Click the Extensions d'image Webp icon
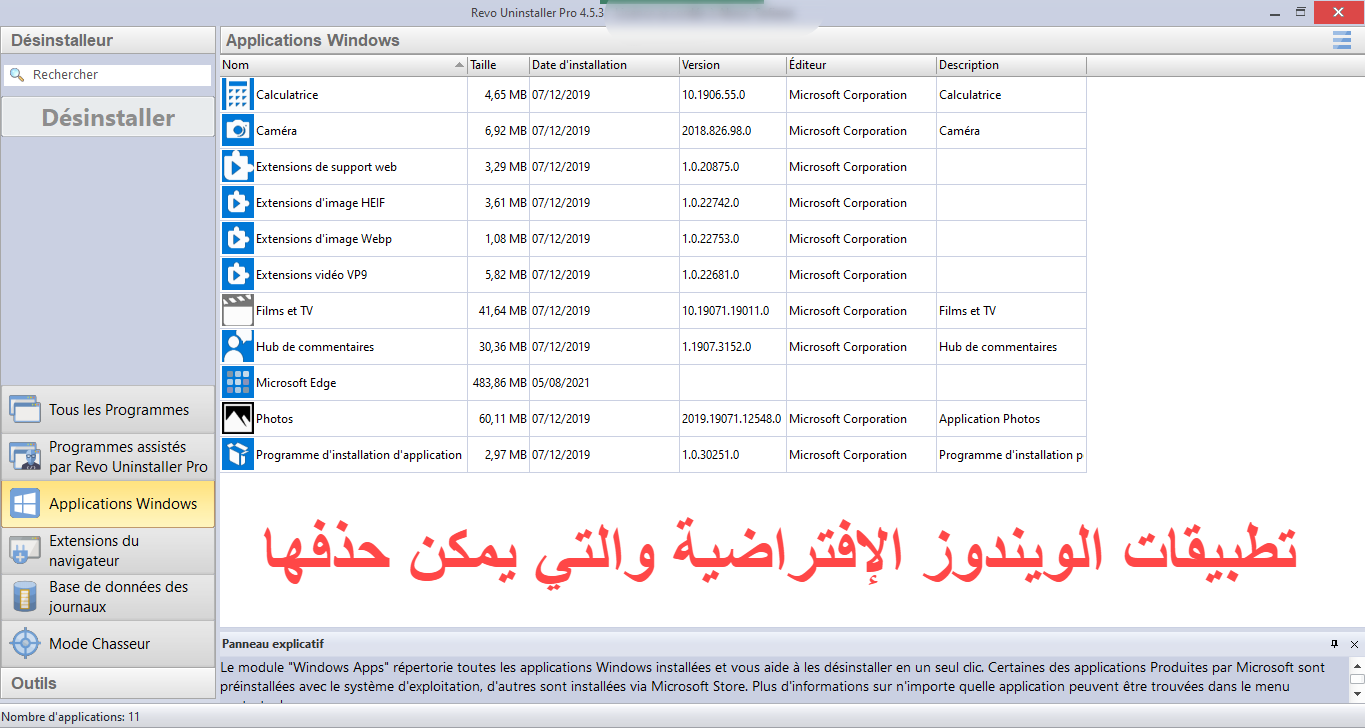This screenshot has width=1366, height=728. pos(238,239)
